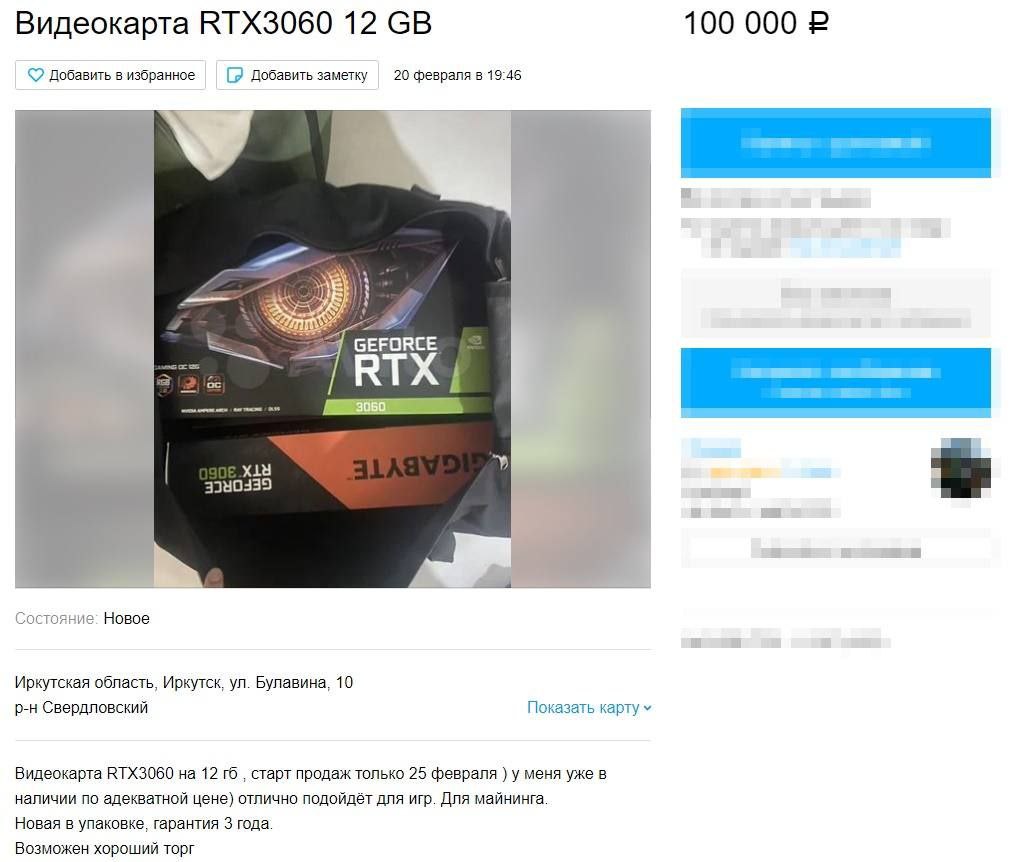Click the note icon beside Добавить заметку
Image resolution: width=1015 pixels, height=862 pixels.
[x=234, y=75]
